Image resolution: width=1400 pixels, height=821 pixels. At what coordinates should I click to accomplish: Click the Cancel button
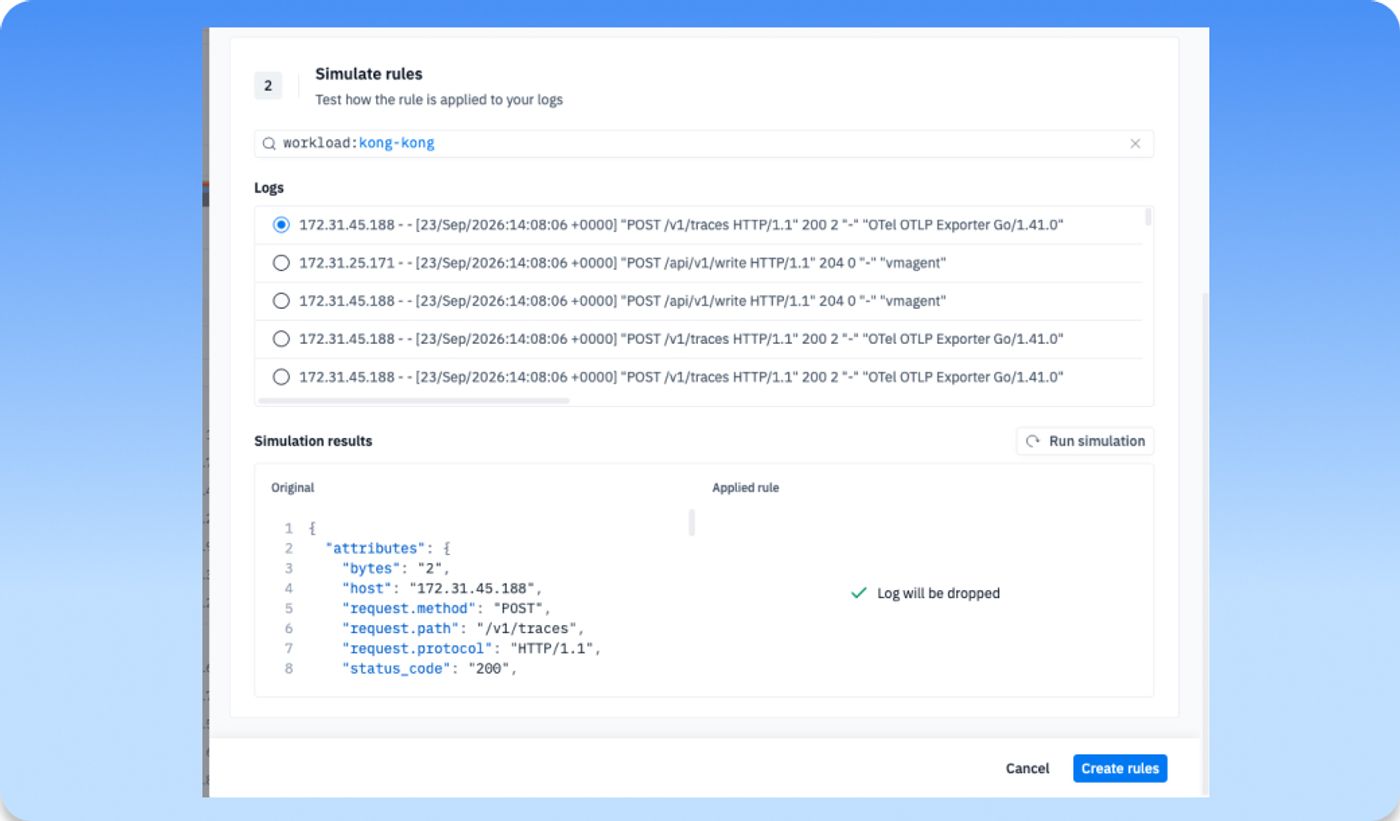(x=1027, y=768)
